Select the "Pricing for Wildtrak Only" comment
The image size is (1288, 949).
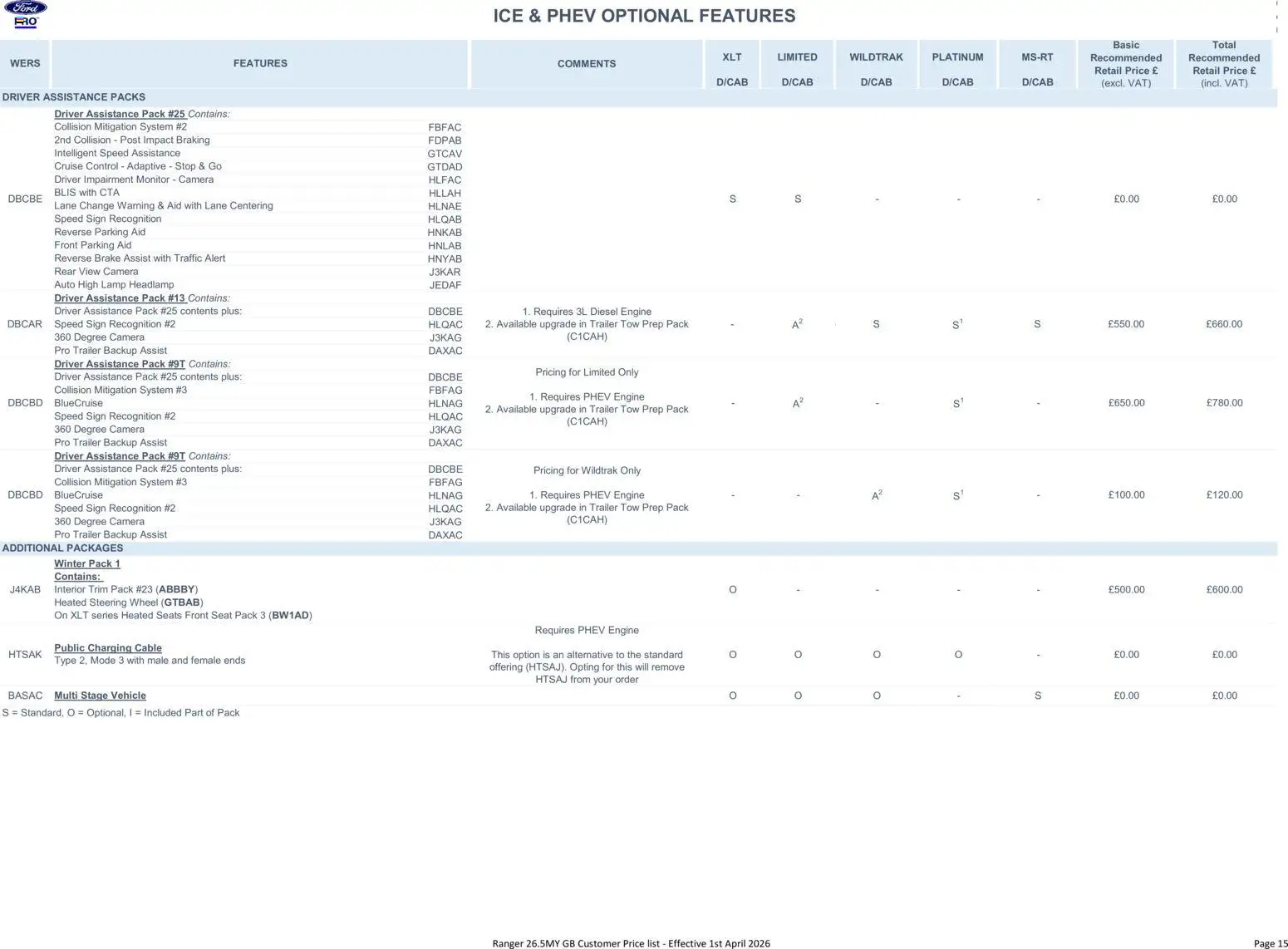coord(587,471)
